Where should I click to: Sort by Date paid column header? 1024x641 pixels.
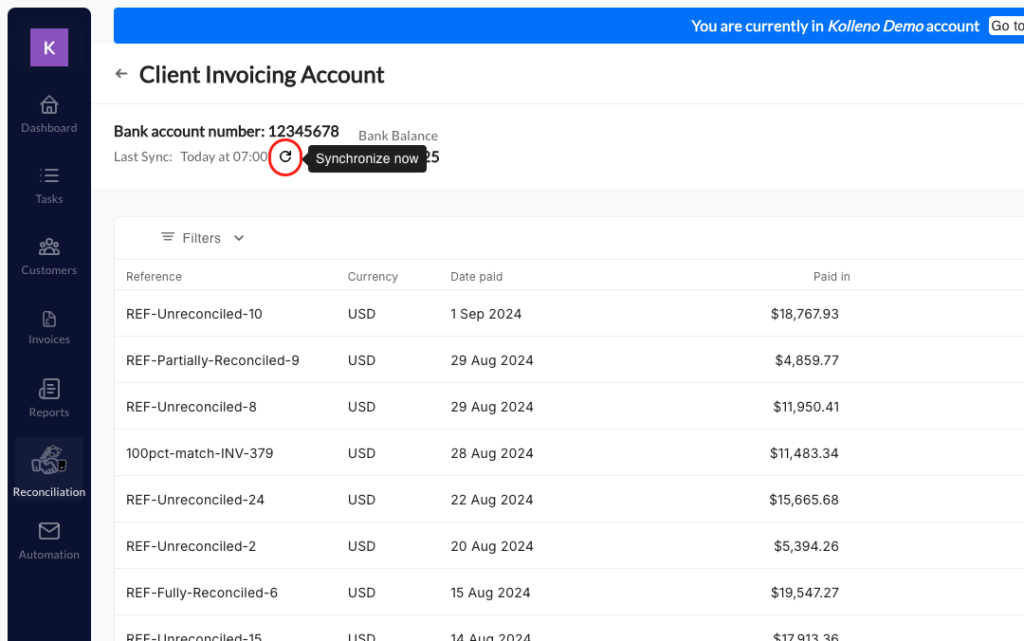point(476,276)
